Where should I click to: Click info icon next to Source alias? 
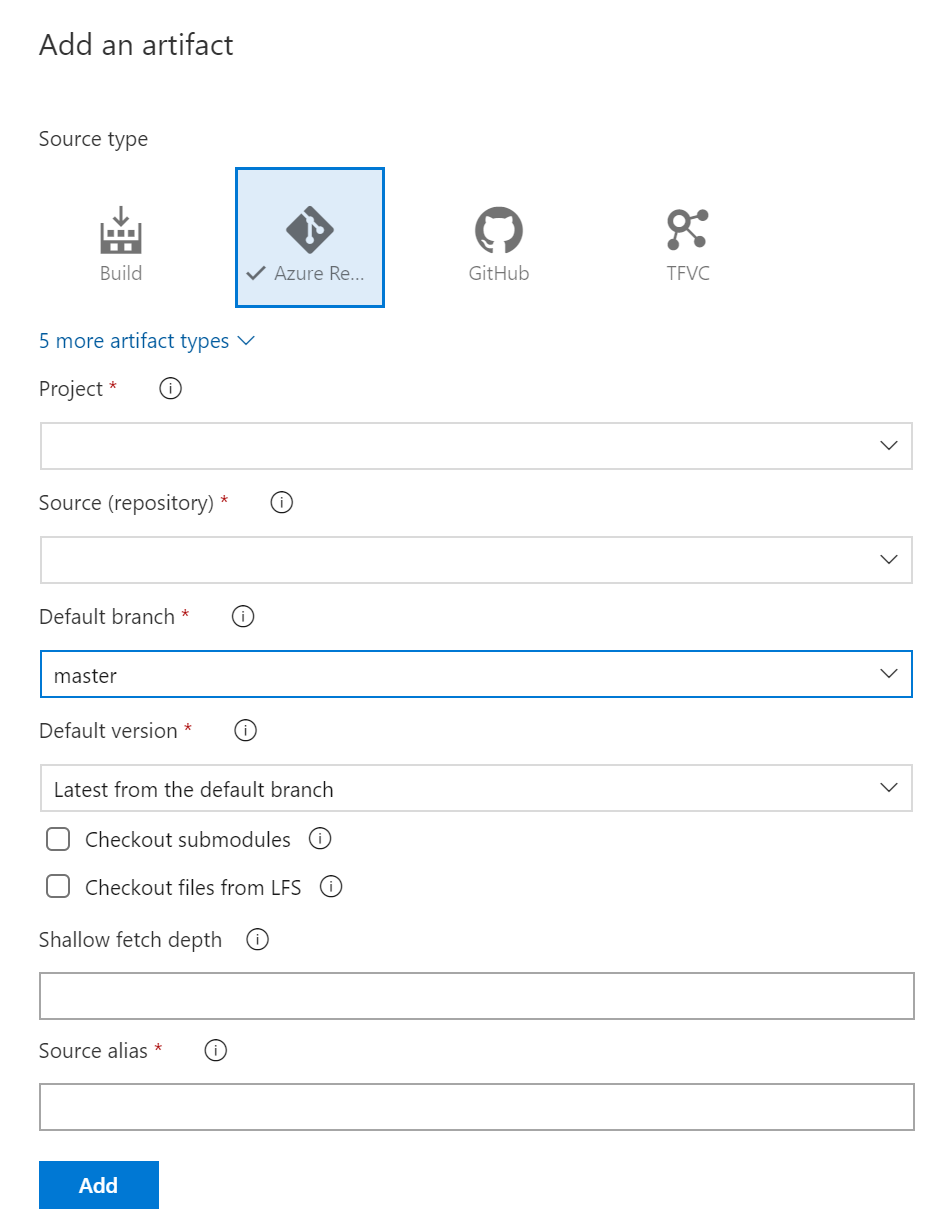pyautogui.click(x=215, y=1051)
